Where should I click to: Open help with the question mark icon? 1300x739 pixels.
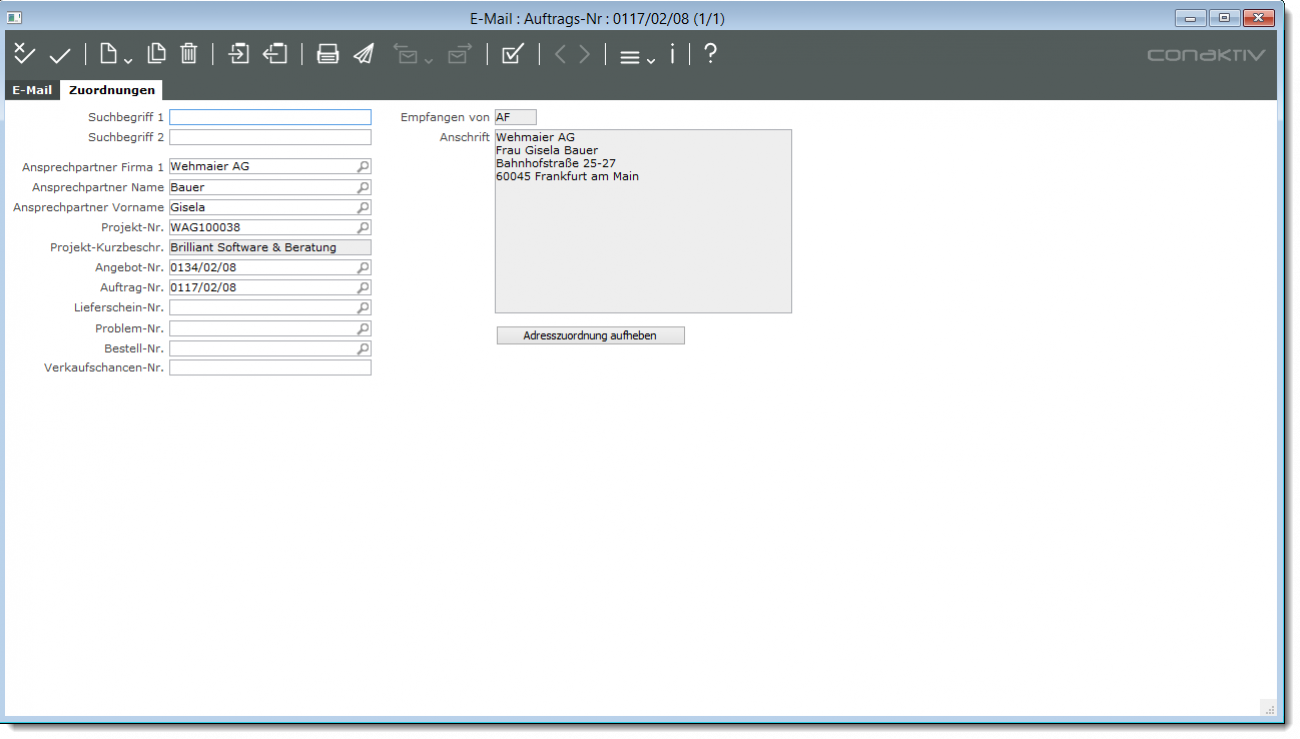click(710, 55)
